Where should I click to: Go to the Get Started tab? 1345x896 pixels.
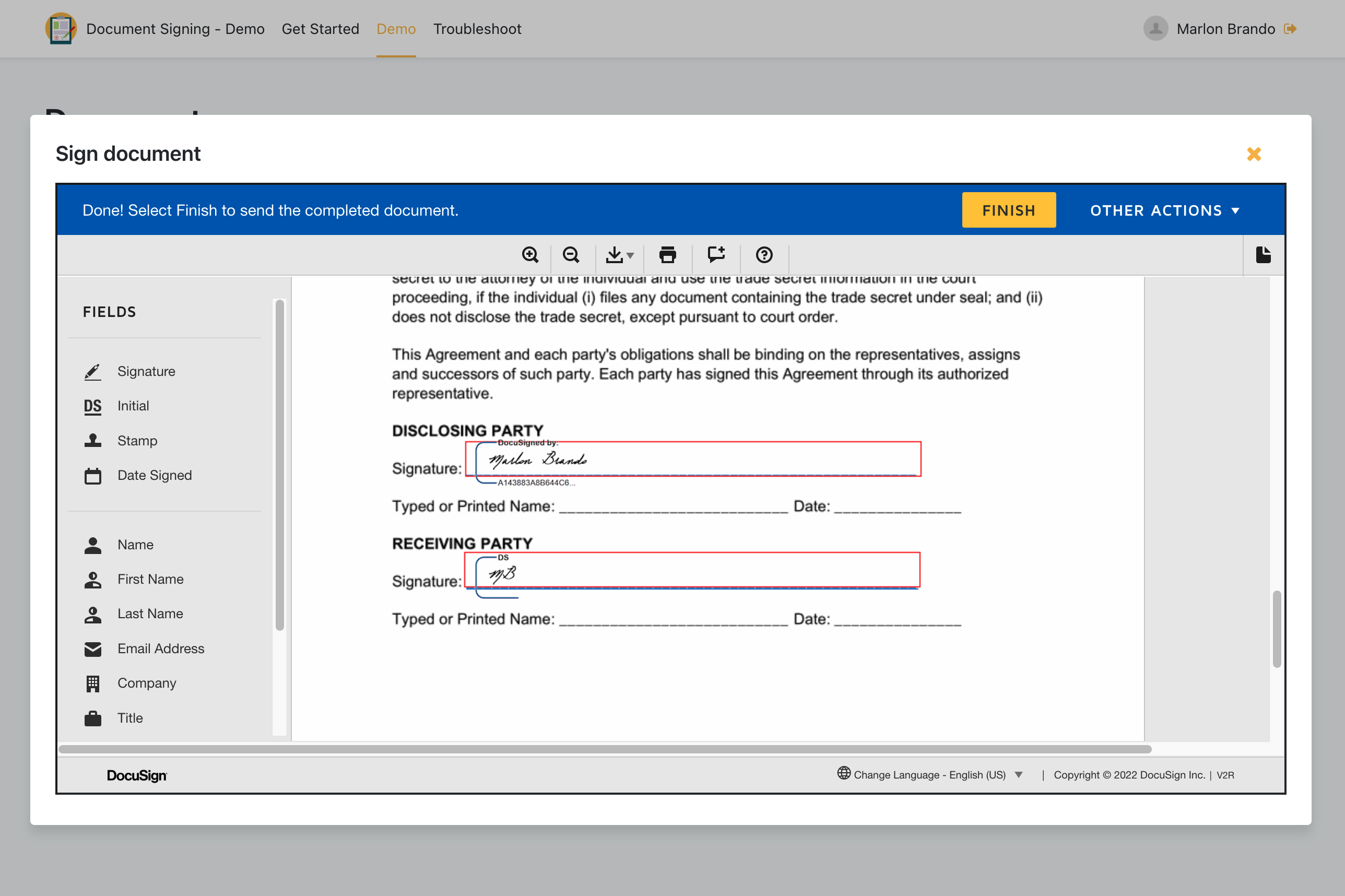[320, 29]
